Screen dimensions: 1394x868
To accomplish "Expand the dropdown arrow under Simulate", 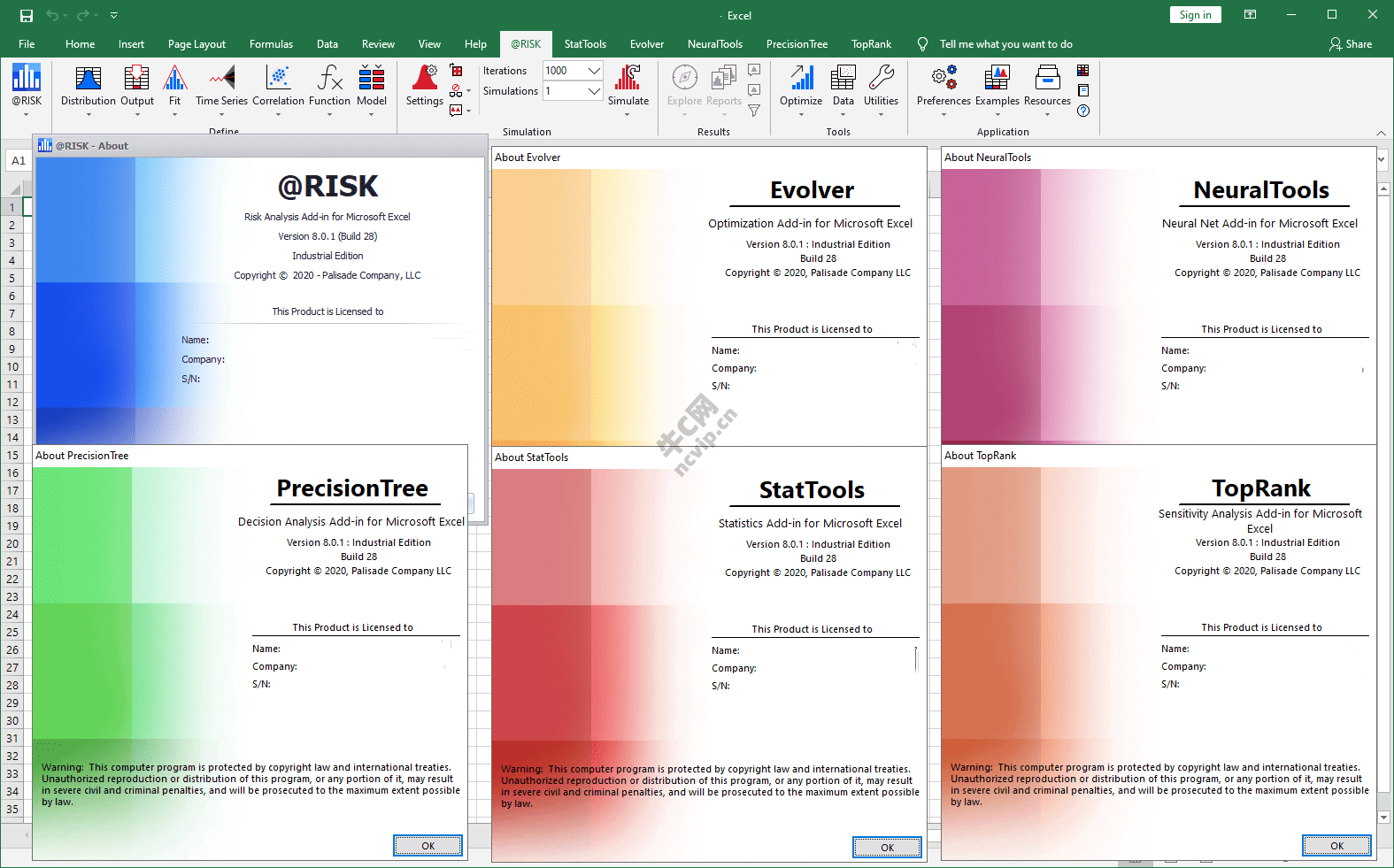I will [628, 114].
